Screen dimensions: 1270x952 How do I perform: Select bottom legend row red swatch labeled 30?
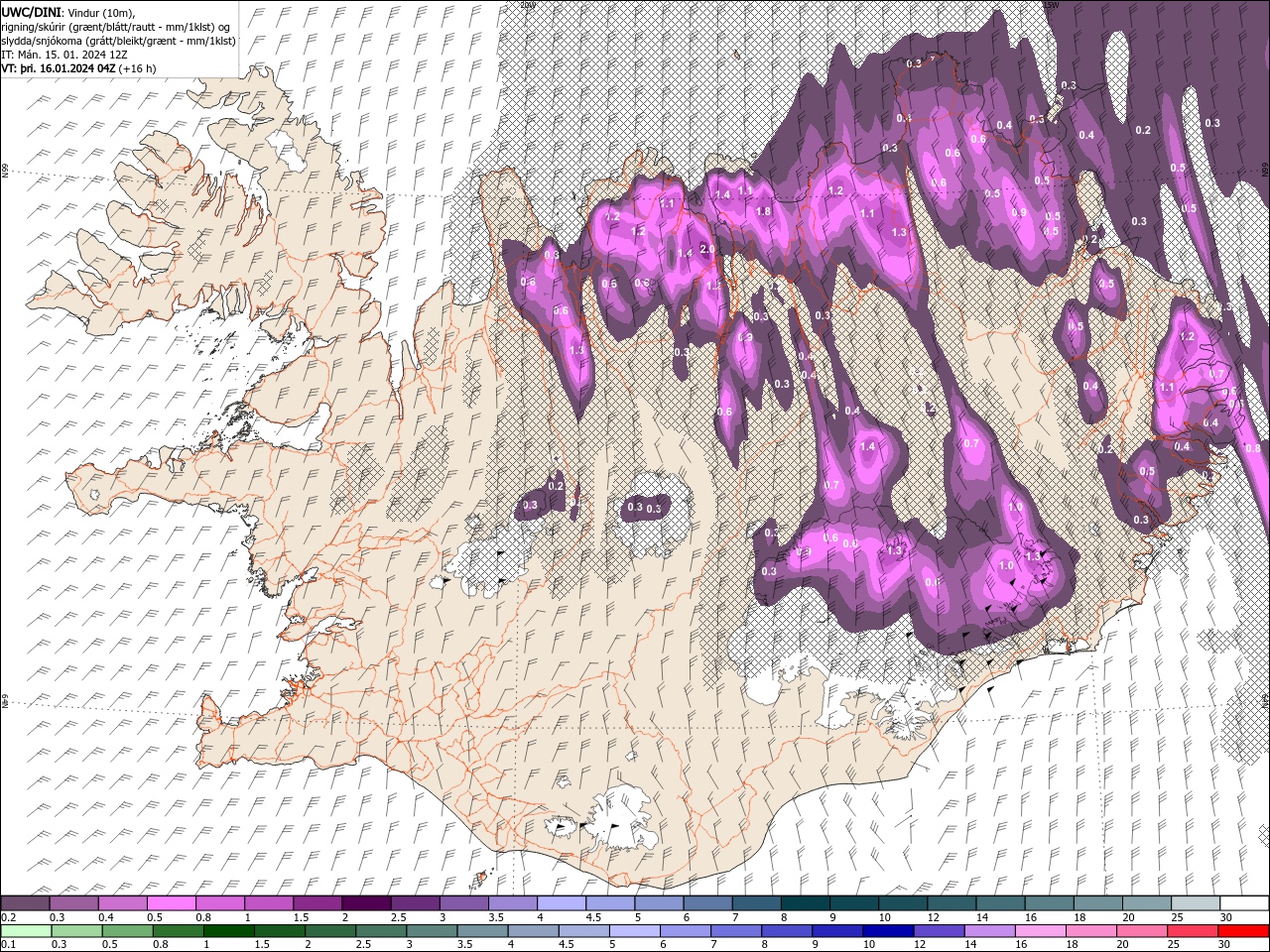pos(1243,931)
